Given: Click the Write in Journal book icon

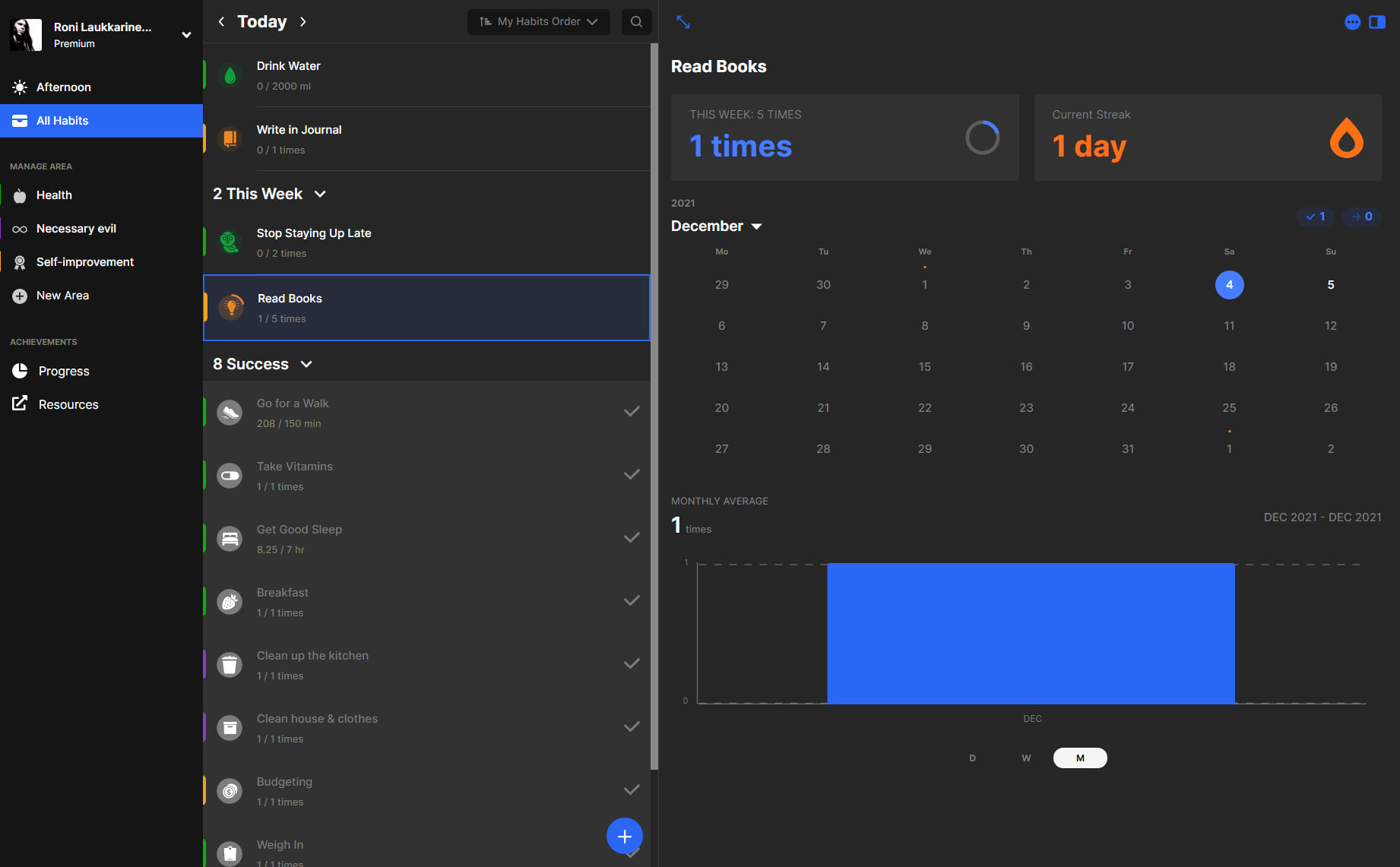Looking at the screenshot, I should (230, 139).
